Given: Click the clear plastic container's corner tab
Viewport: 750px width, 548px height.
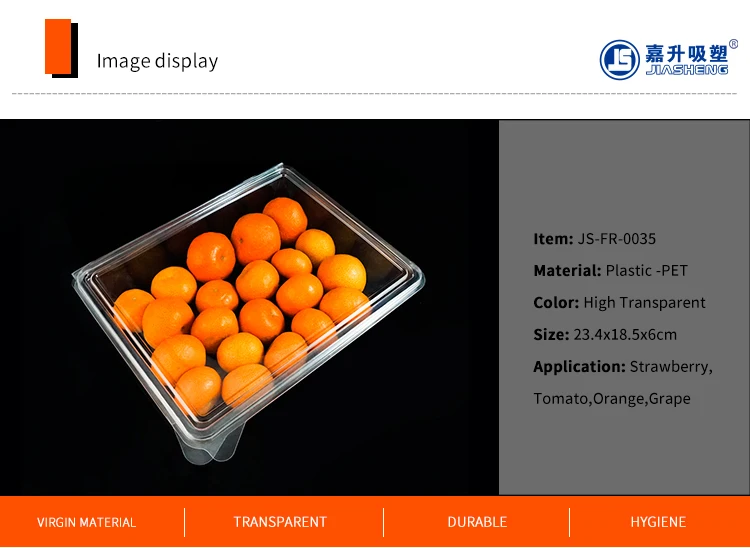Looking at the screenshot, I should pos(210,445).
